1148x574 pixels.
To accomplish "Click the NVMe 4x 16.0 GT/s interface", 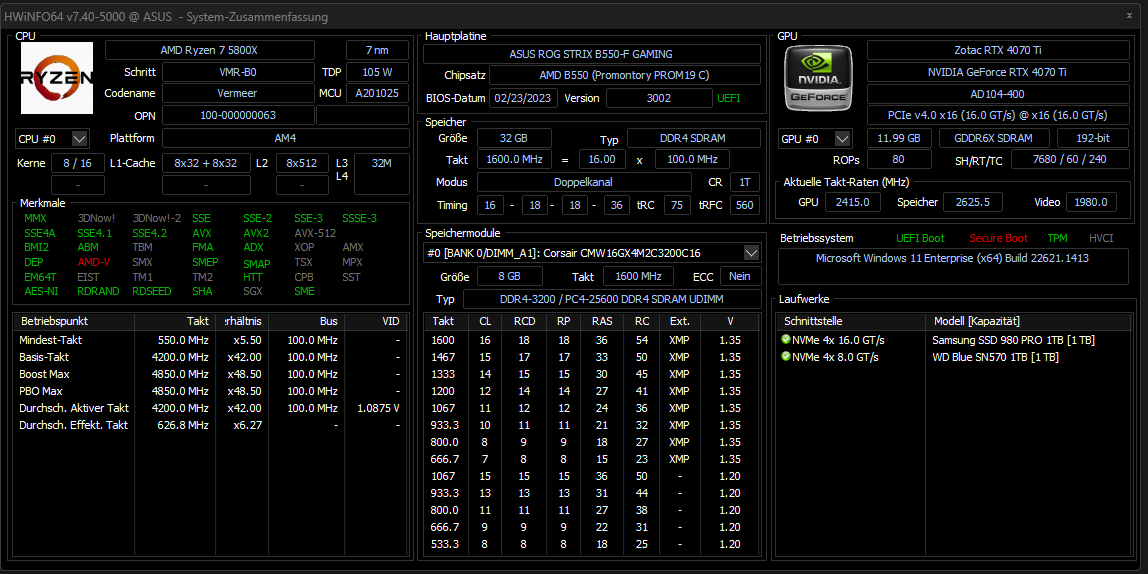I will [x=838, y=340].
